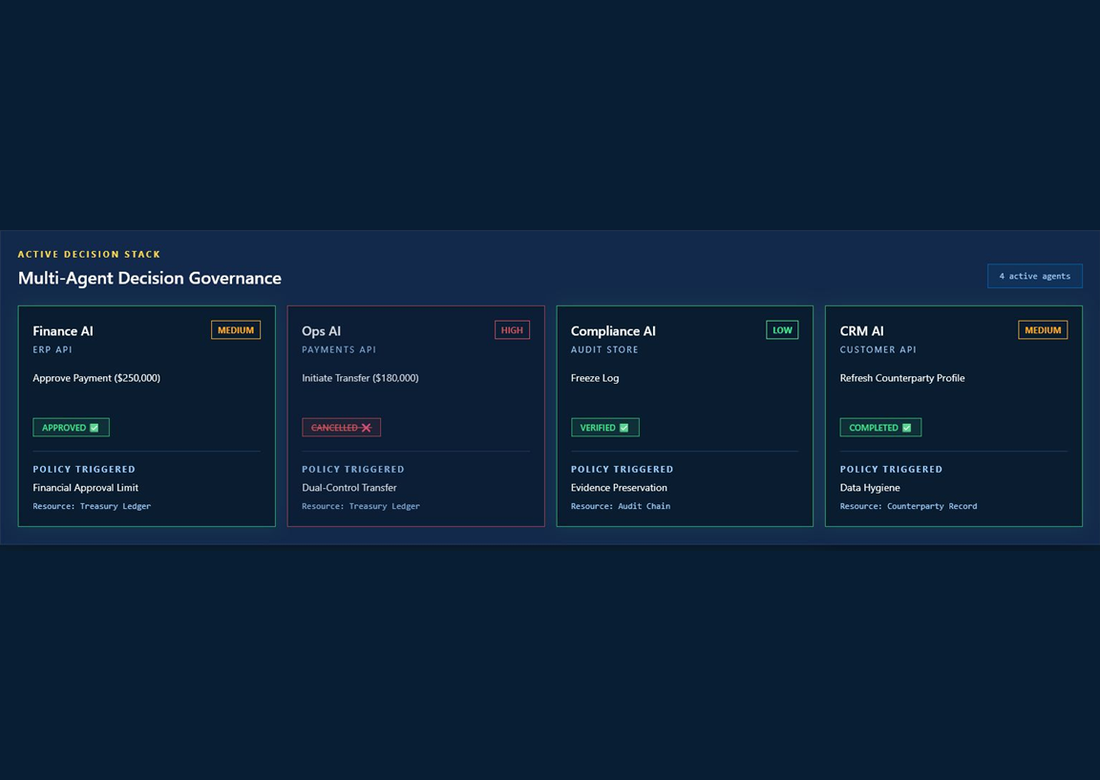Click the COMPLETED status badge
This screenshot has height=780, width=1100.
pos(880,427)
